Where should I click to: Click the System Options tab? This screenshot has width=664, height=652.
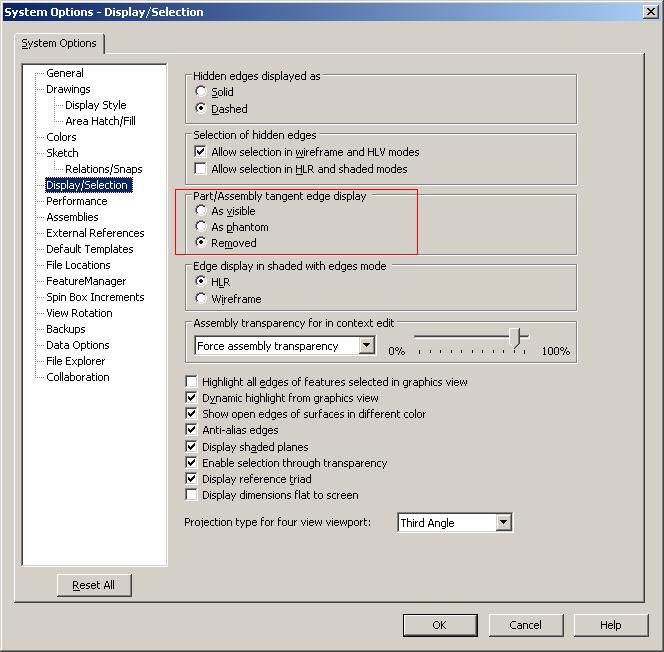point(59,43)
